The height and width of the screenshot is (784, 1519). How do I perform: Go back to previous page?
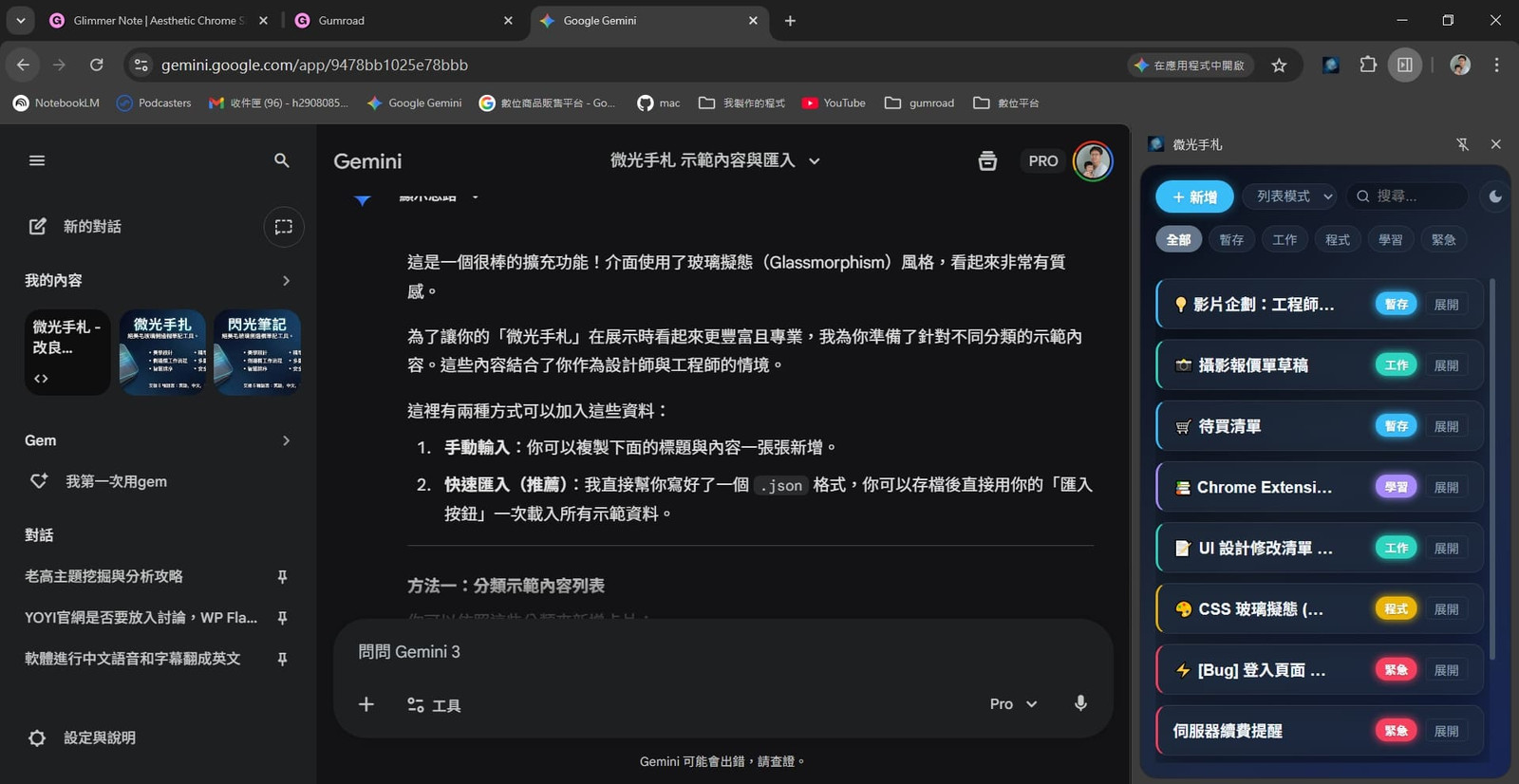[23, 65]
